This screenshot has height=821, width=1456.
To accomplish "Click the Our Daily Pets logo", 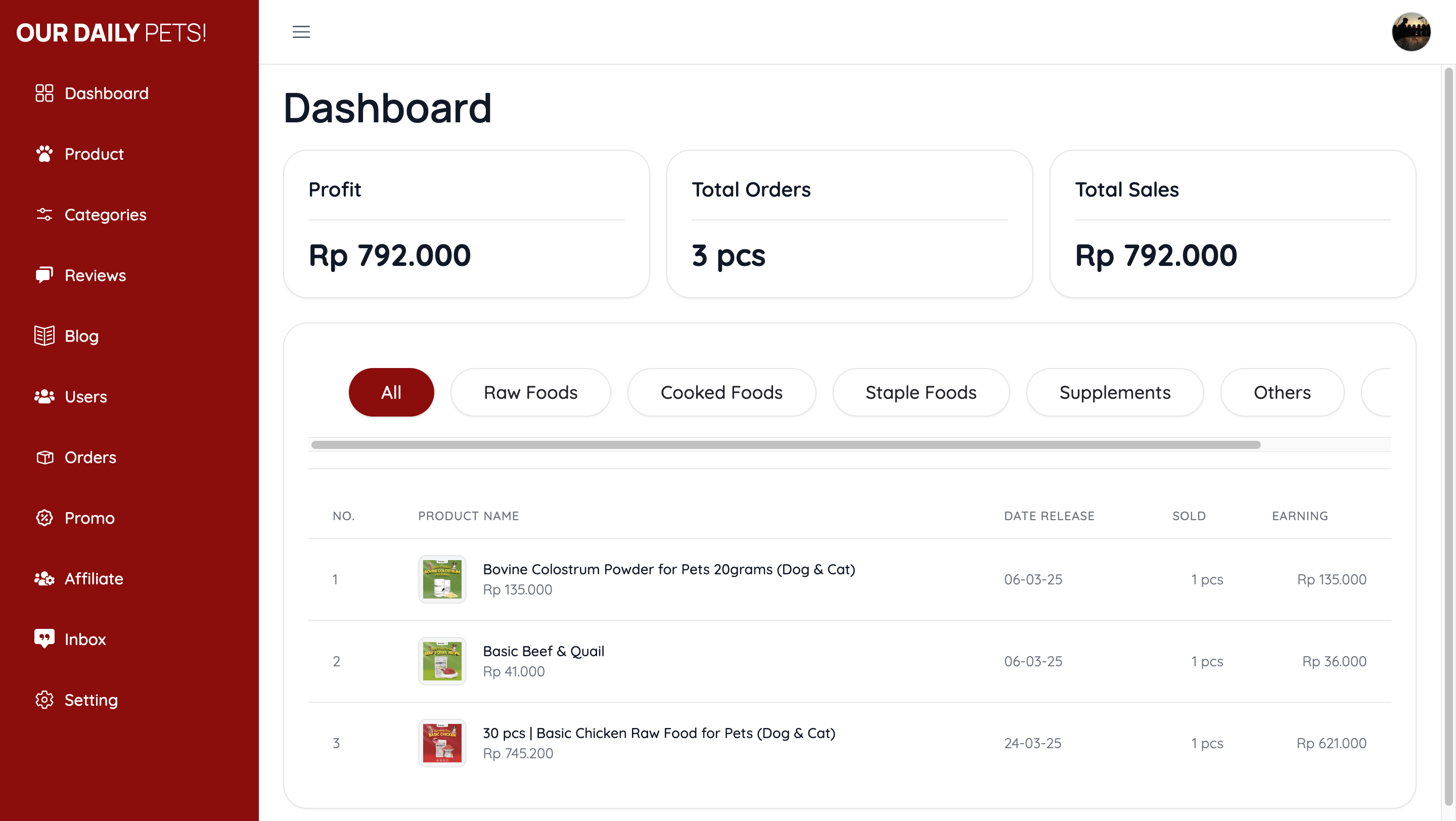I will 111,33.
